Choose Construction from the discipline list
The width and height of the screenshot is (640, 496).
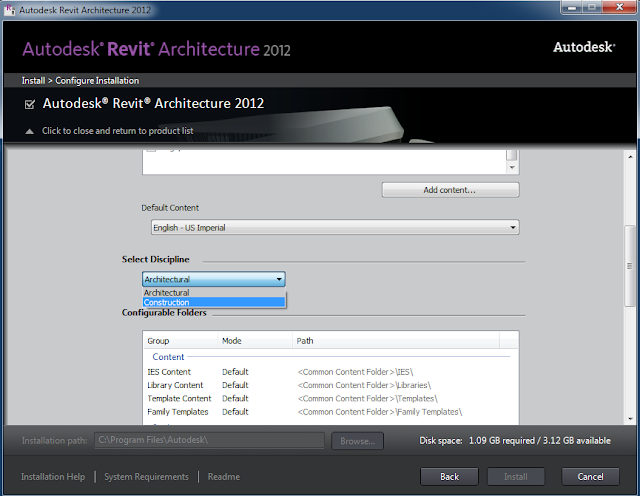coord(214,302)
